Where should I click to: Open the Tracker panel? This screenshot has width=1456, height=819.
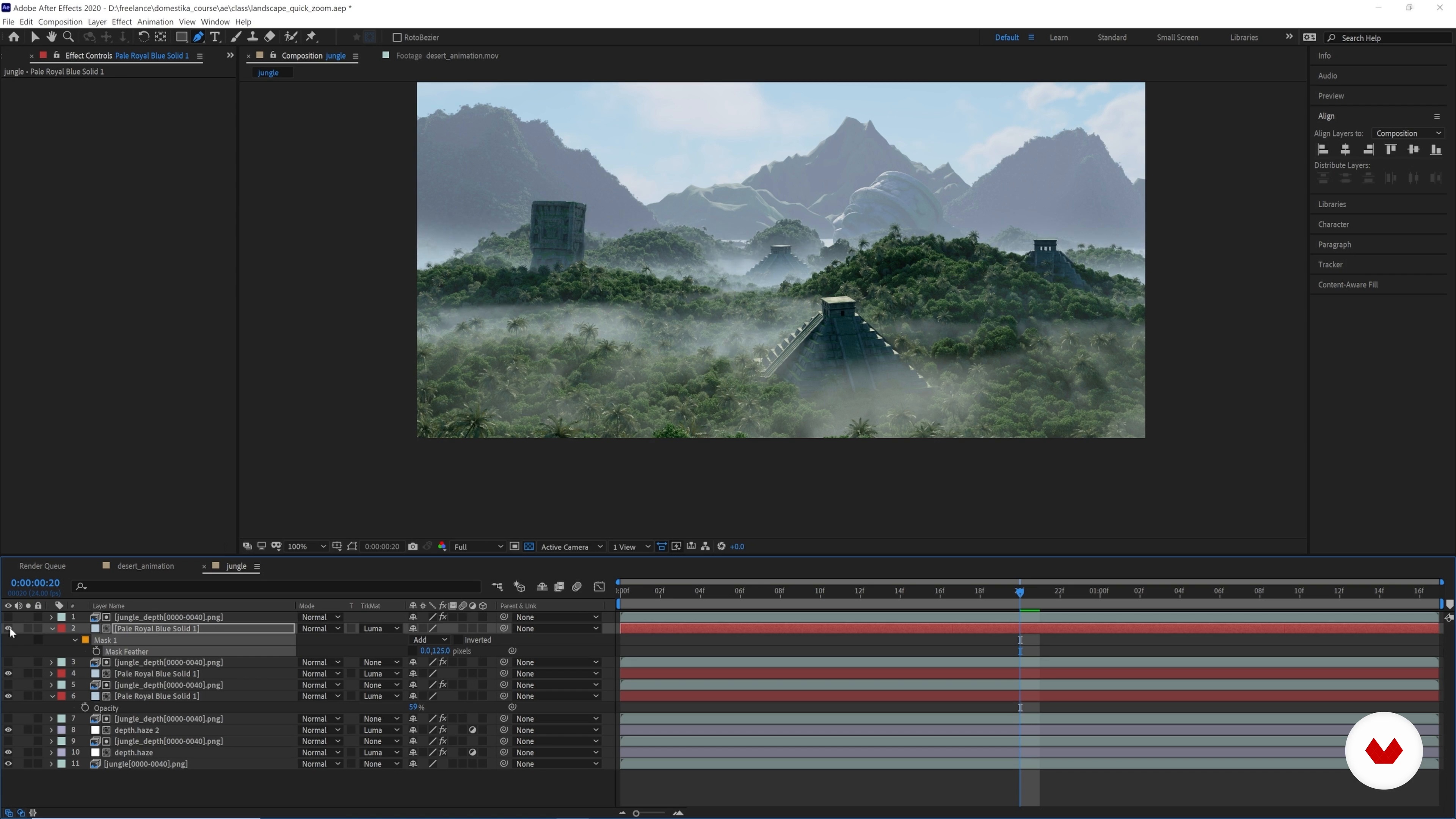pyautogui.click(x=1330, y=265)
